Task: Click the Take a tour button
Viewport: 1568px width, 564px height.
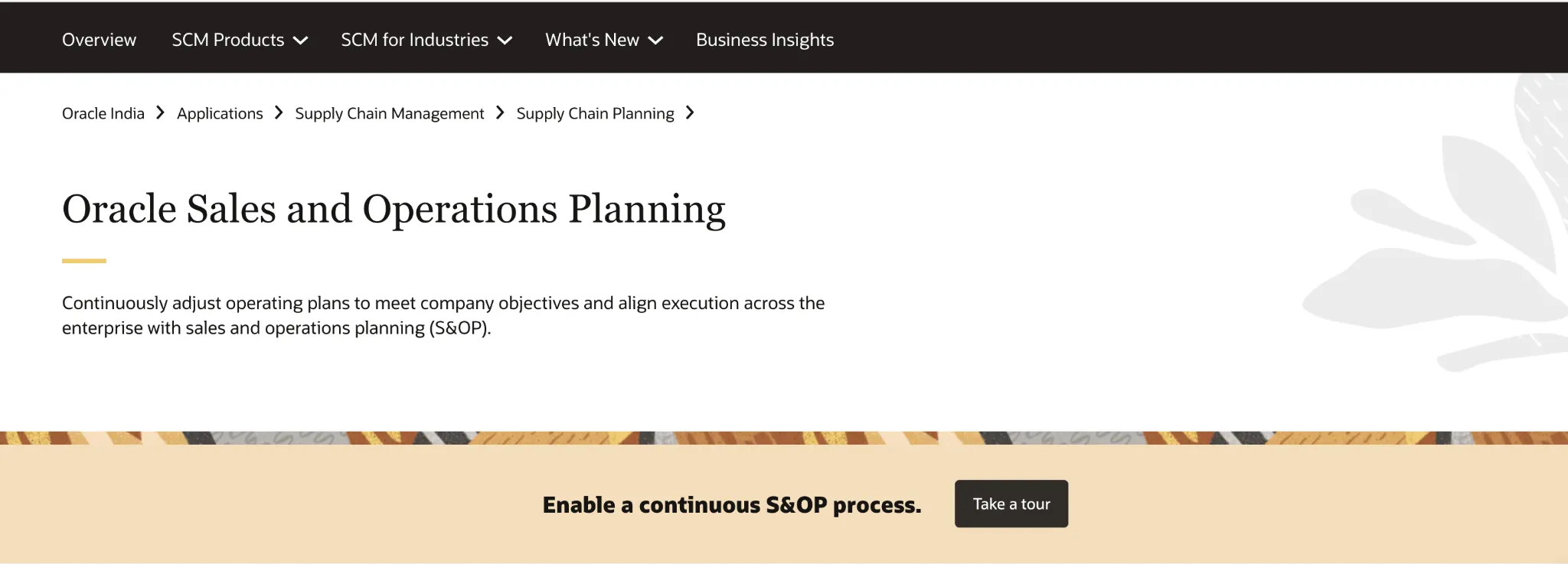Action: (x=1011, y=504)
